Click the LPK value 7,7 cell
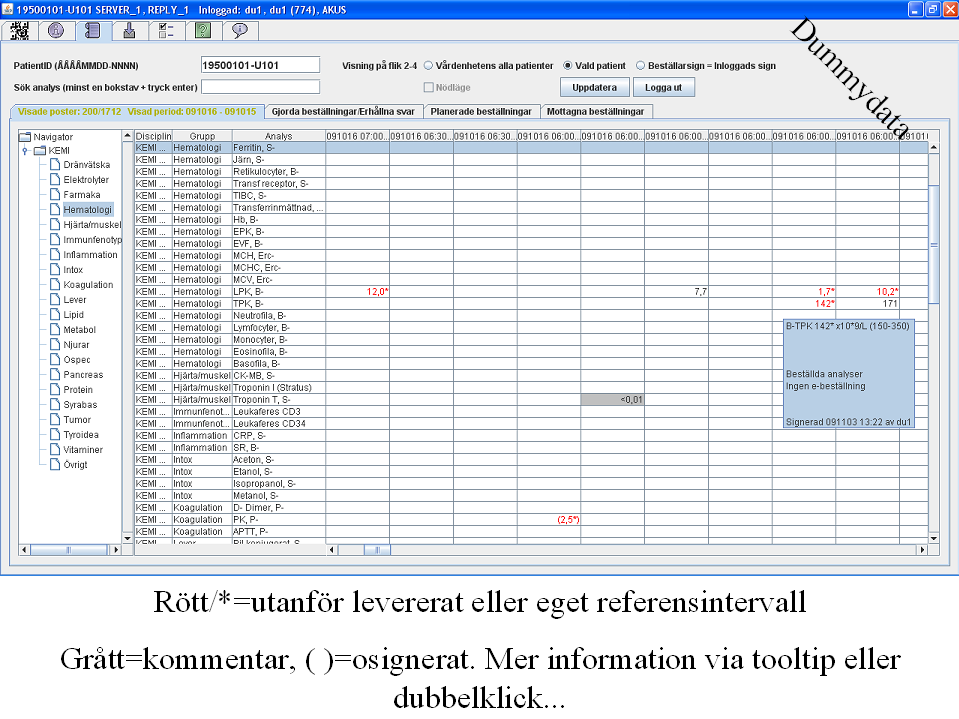Viewport: 959px width, 719px height. pyautogui.click(x=676, y=292)
